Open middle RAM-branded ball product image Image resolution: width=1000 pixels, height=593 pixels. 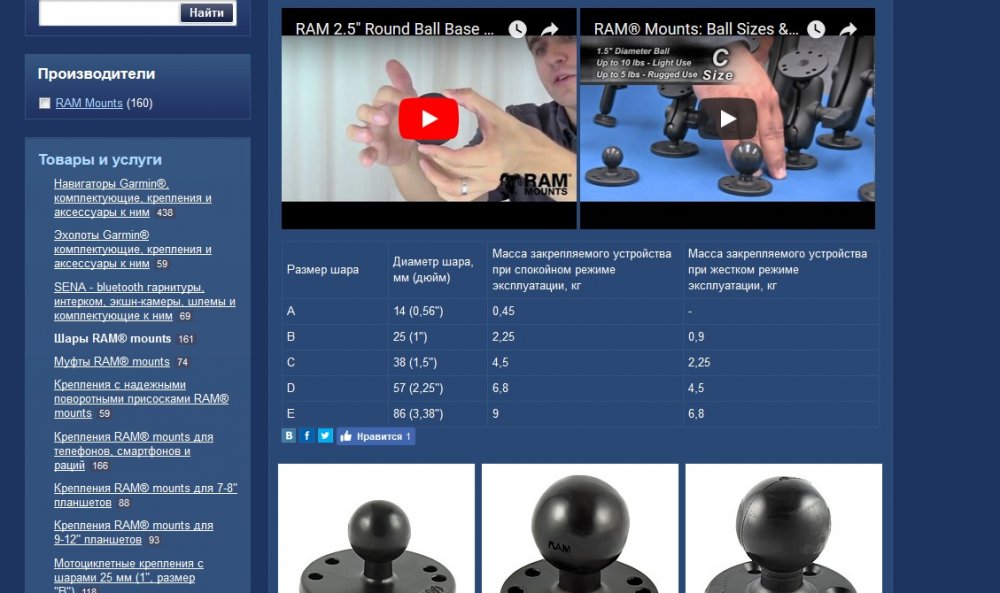[x=580, y=528]
